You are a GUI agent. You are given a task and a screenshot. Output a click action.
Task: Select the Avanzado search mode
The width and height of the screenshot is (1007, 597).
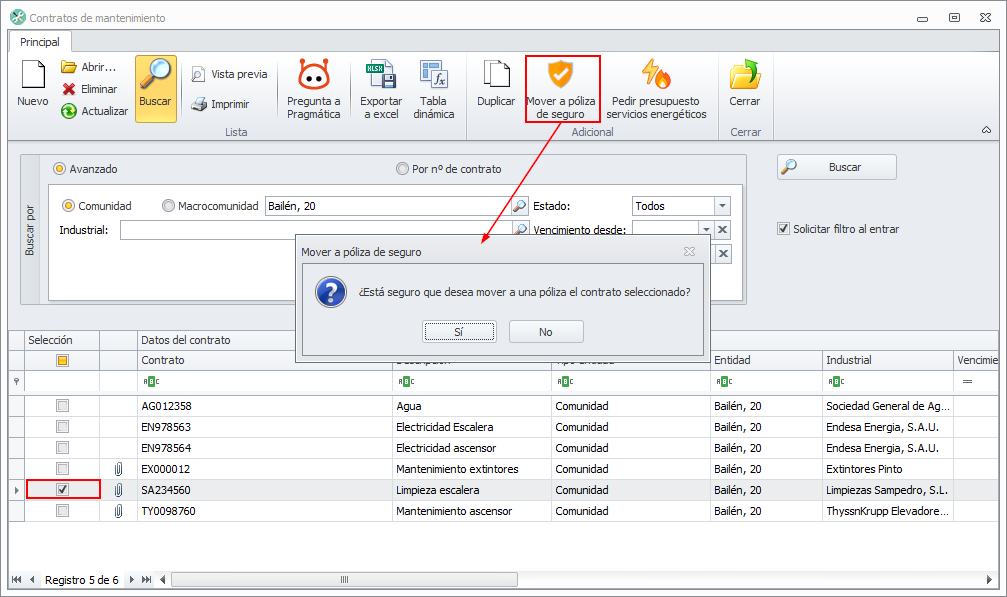[x=60, y=169]
